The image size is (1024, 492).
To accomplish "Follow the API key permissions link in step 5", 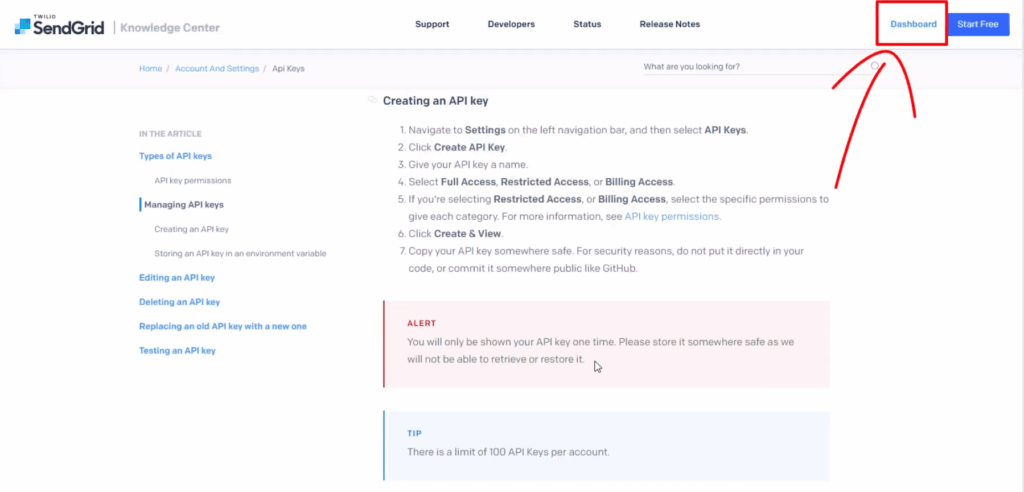I will (x=671, y=216).
